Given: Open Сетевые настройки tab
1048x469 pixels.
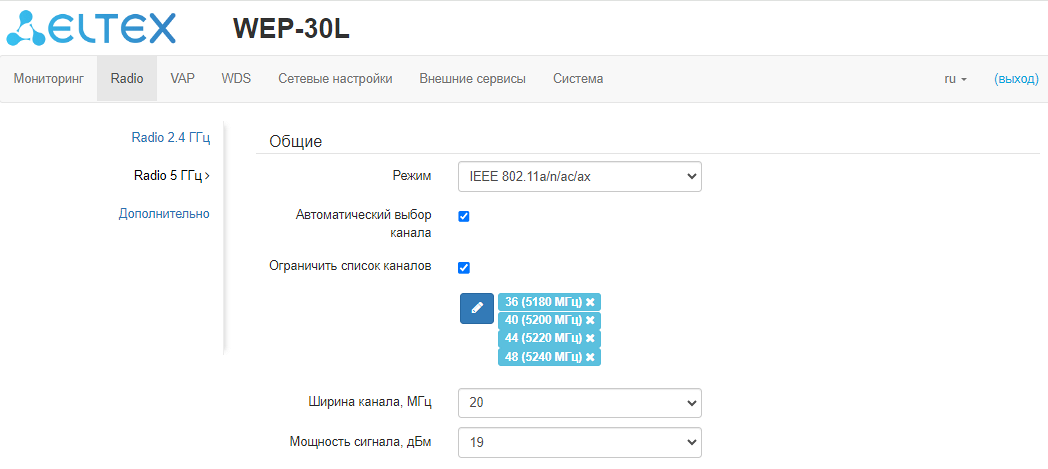Looking at the screenshot, I should pos(336,79).
